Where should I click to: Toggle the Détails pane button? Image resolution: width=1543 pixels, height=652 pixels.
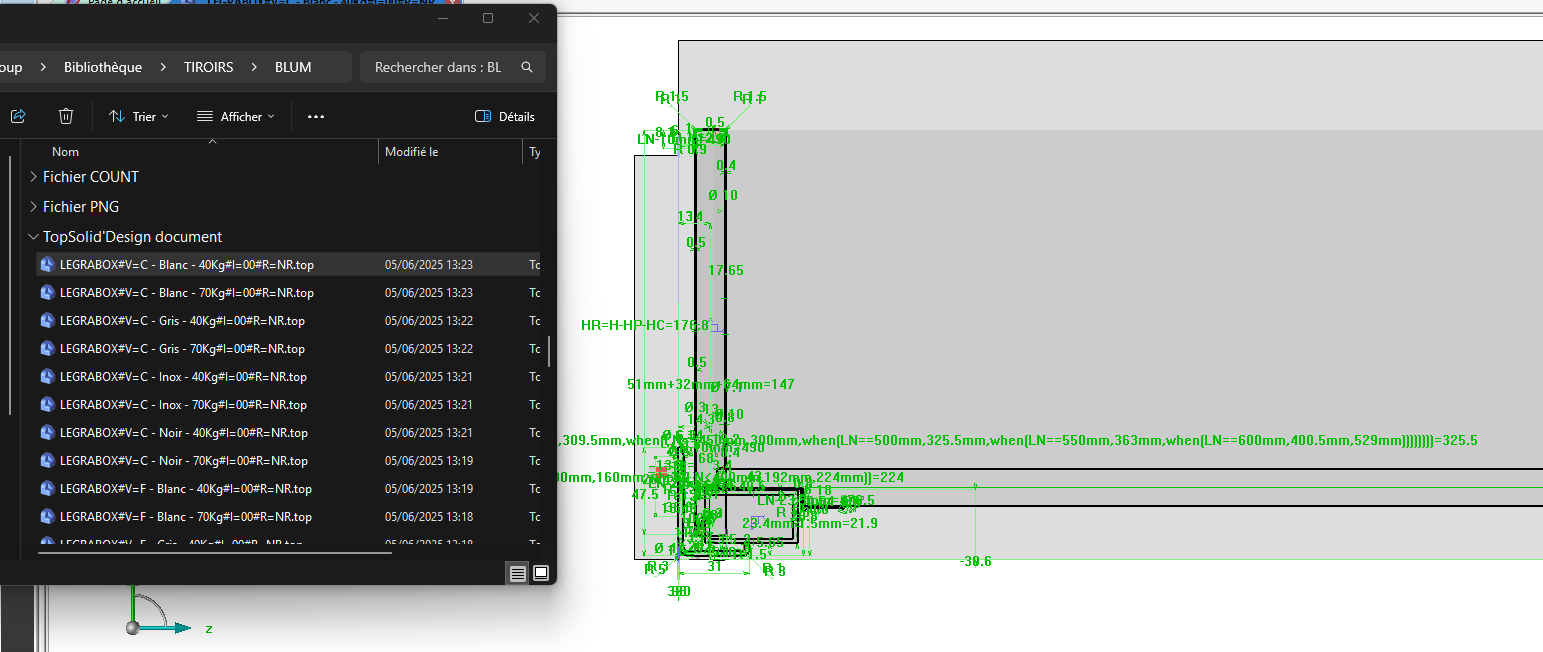(x=505, y=116)
